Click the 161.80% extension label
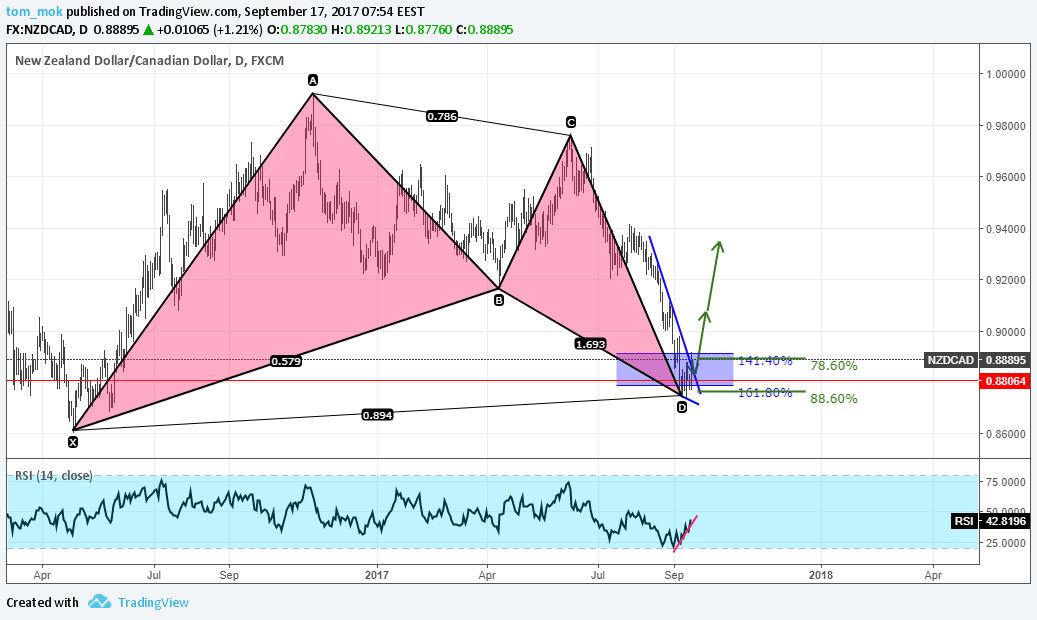 click(765, 392)
